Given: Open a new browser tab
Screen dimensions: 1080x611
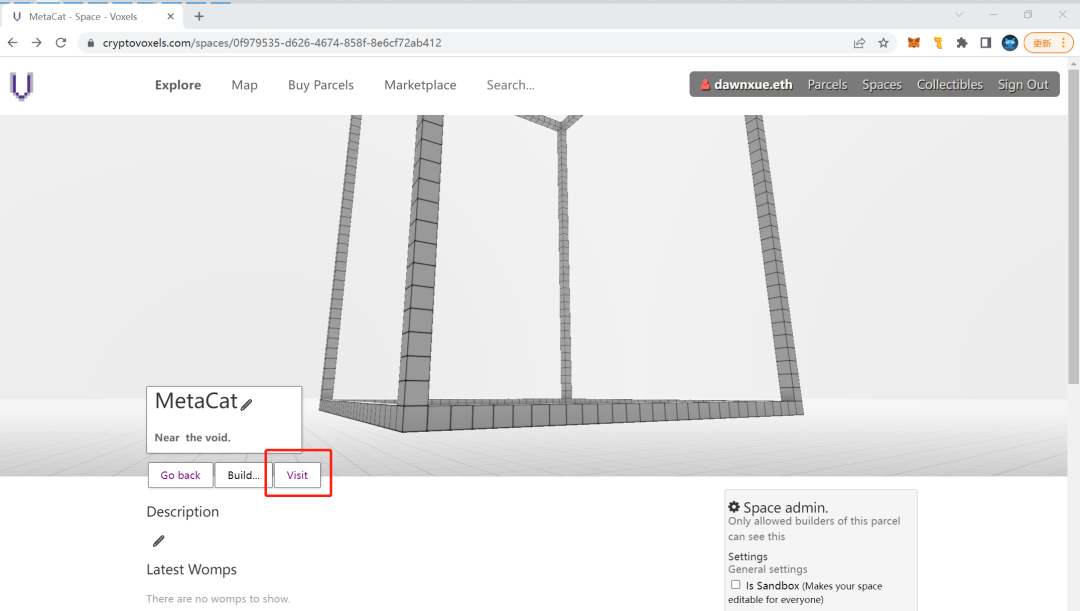Looking at the screenshot, I should click(x=199, y=16).
